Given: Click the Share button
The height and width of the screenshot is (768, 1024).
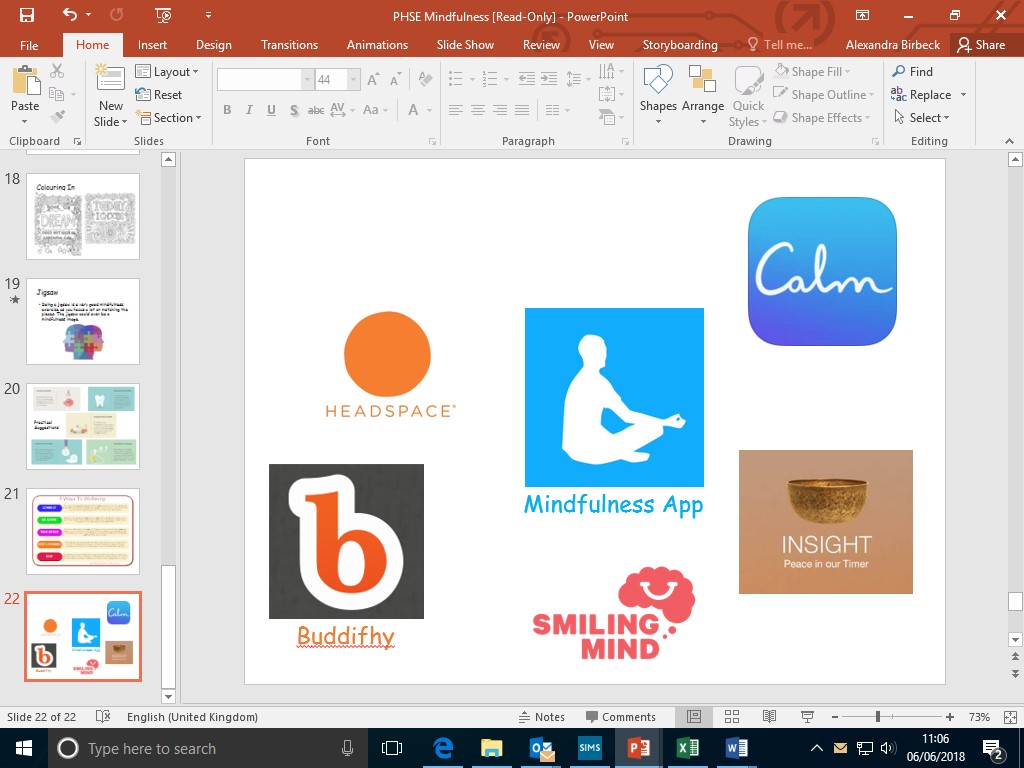Looking at the screenshot, I should [x=982, y=45].
